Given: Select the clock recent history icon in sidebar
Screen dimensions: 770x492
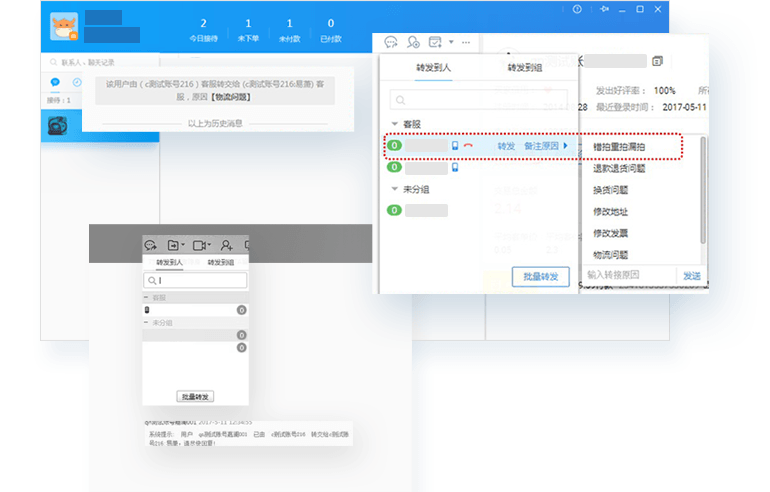Looking at the screenshot, I should point(77,82).
